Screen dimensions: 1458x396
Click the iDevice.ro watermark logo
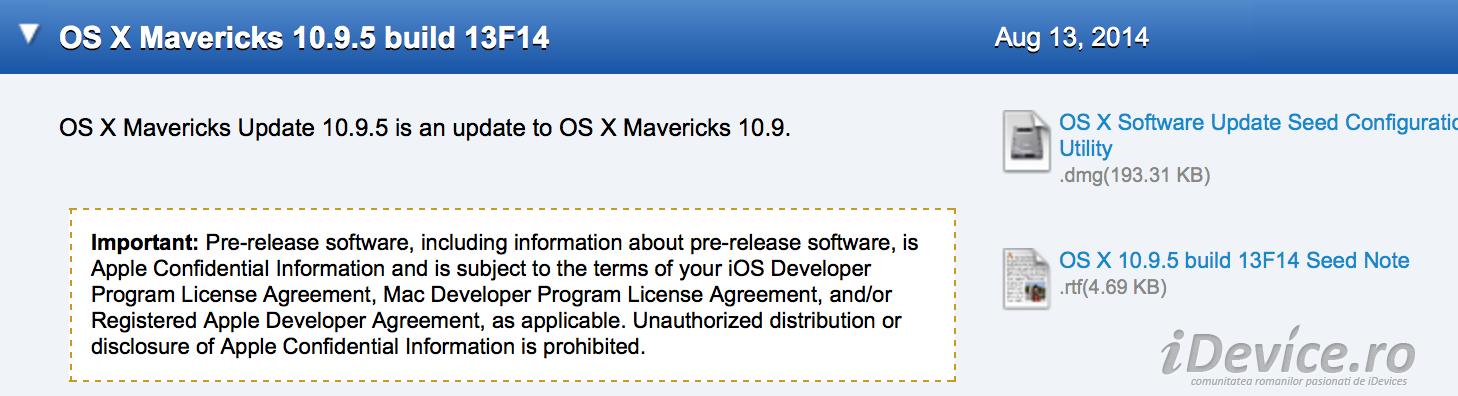pyautogui.click(x=1288, y=353)
